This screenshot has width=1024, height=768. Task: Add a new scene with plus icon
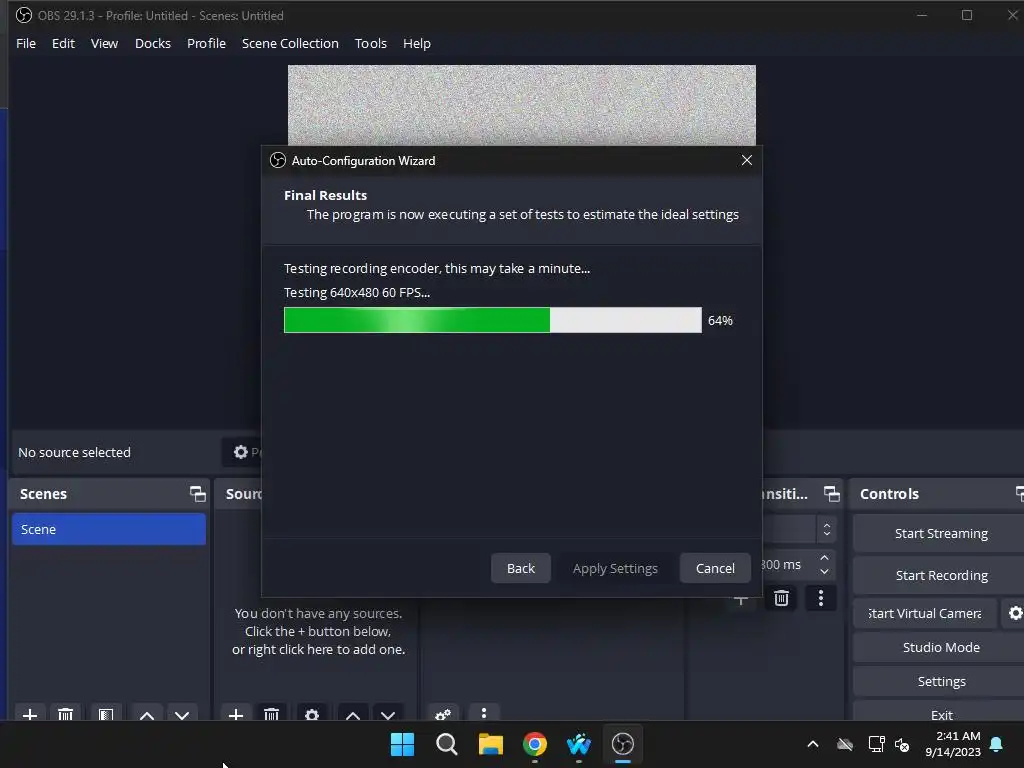[29, 714]
